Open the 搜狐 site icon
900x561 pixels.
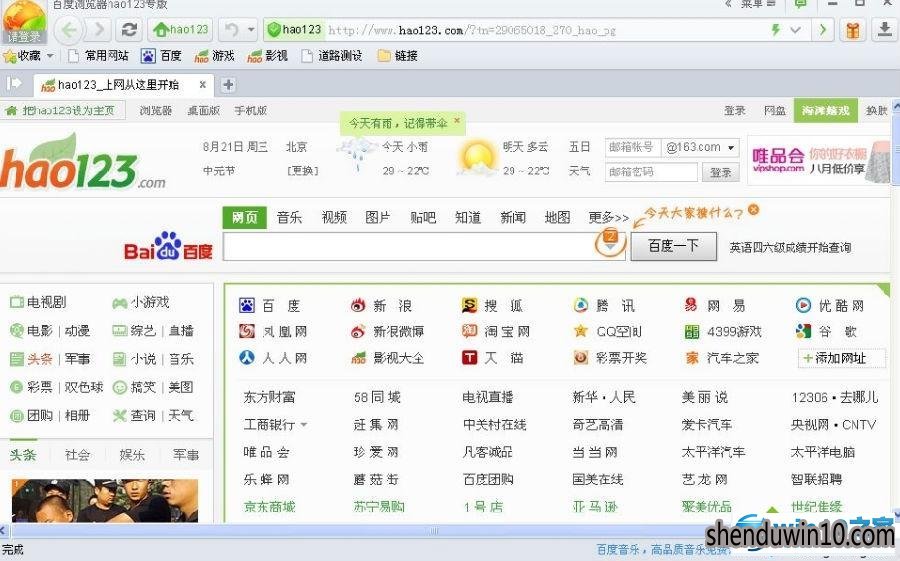[x=469, y=305]
